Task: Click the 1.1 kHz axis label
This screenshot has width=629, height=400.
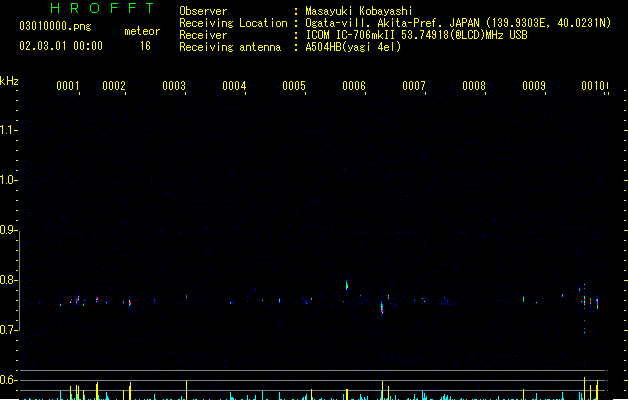Action: click(x=7, y=130)
